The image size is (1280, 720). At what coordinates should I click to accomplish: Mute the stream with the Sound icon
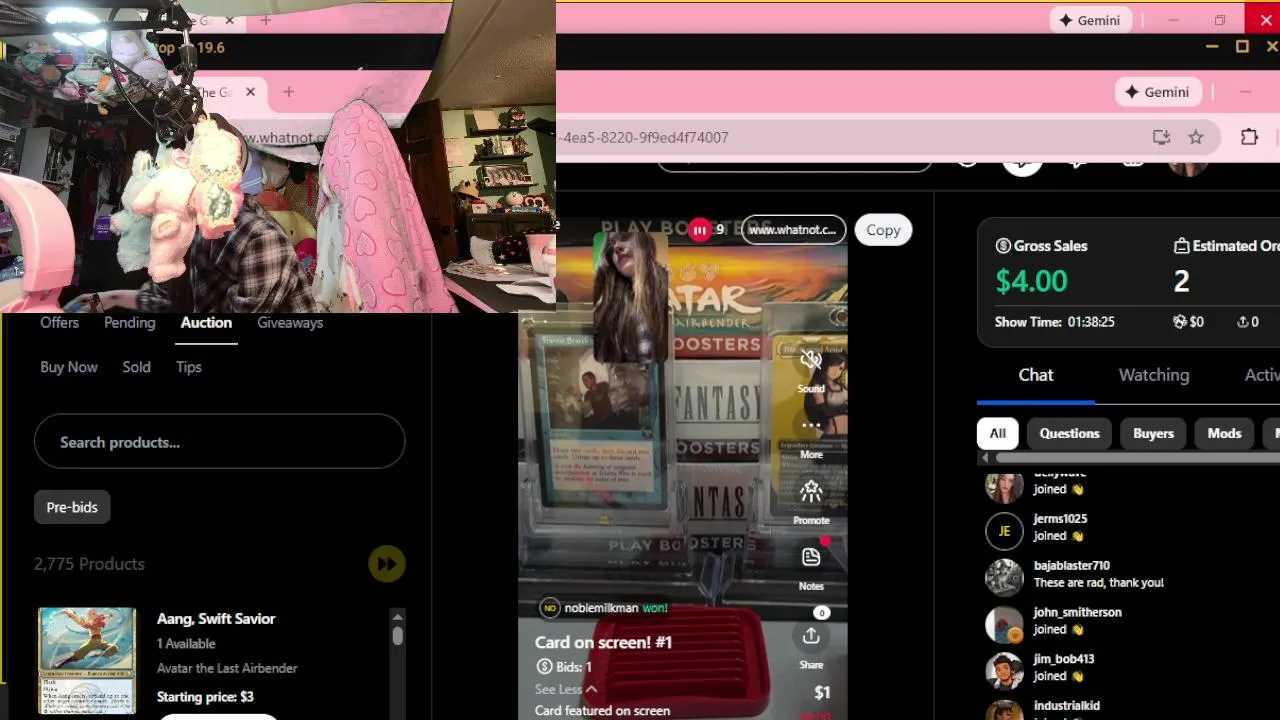[811, 360]
